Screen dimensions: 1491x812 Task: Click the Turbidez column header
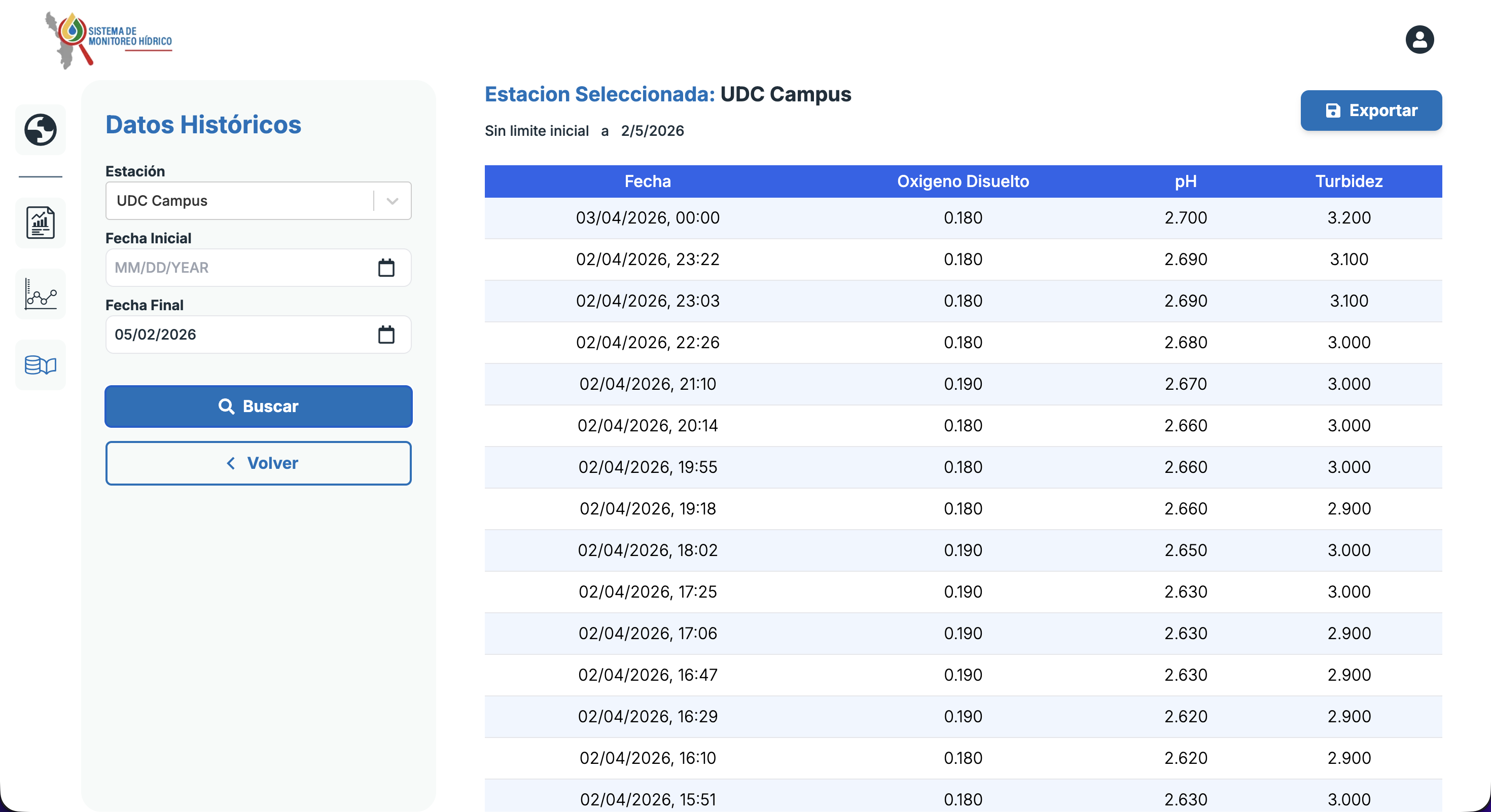click(1348, 181)
